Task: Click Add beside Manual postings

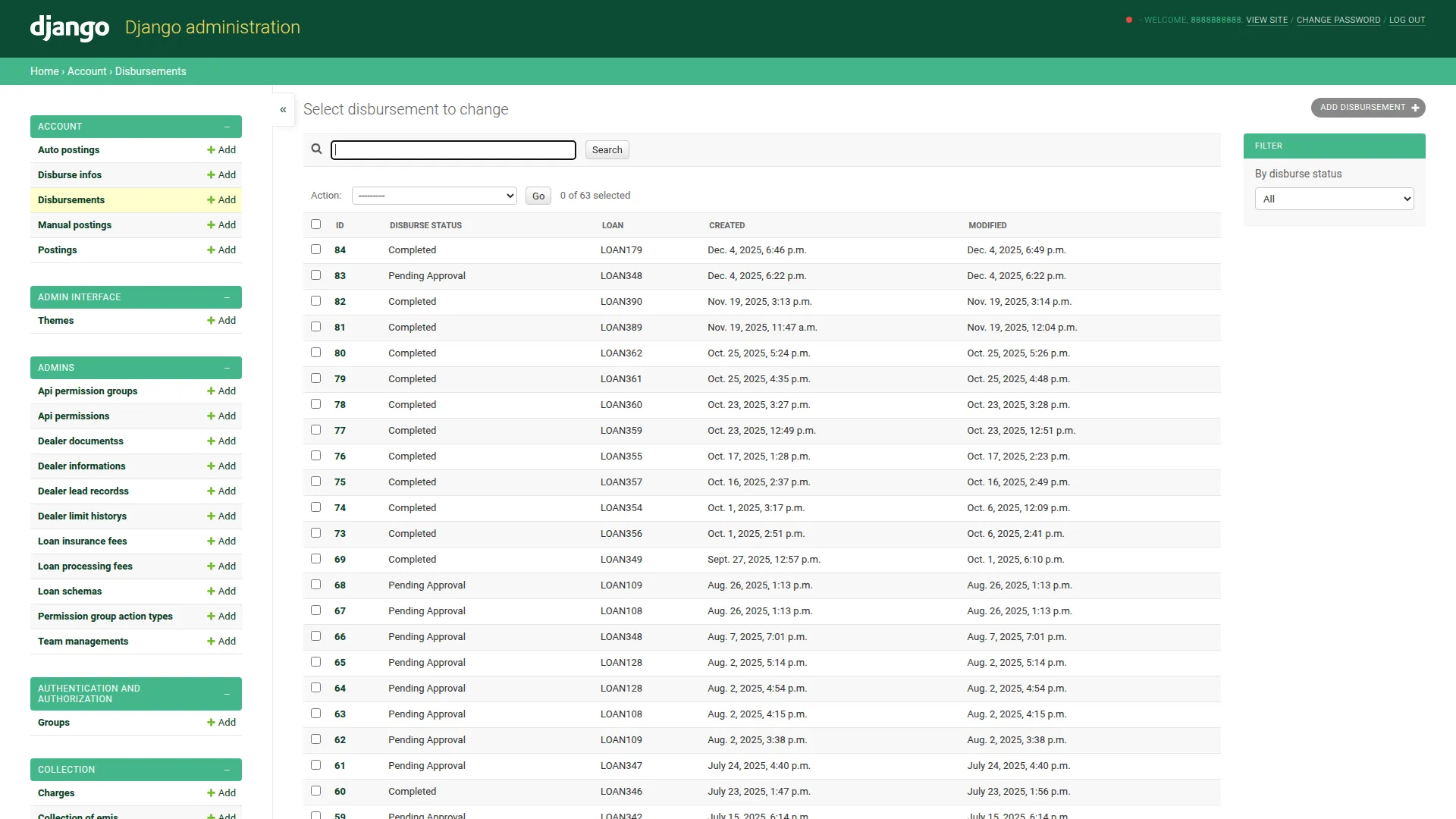Action: 221,225
